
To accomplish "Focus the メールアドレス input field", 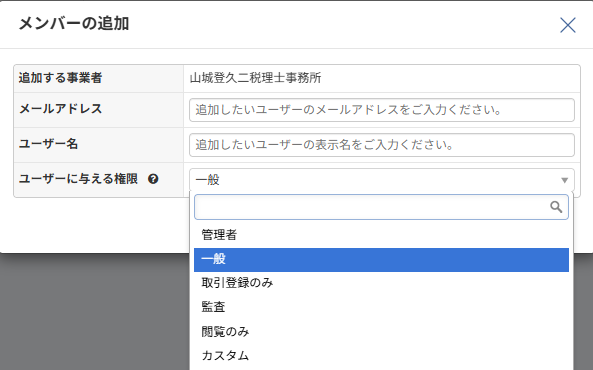I will tap(382, 110).
